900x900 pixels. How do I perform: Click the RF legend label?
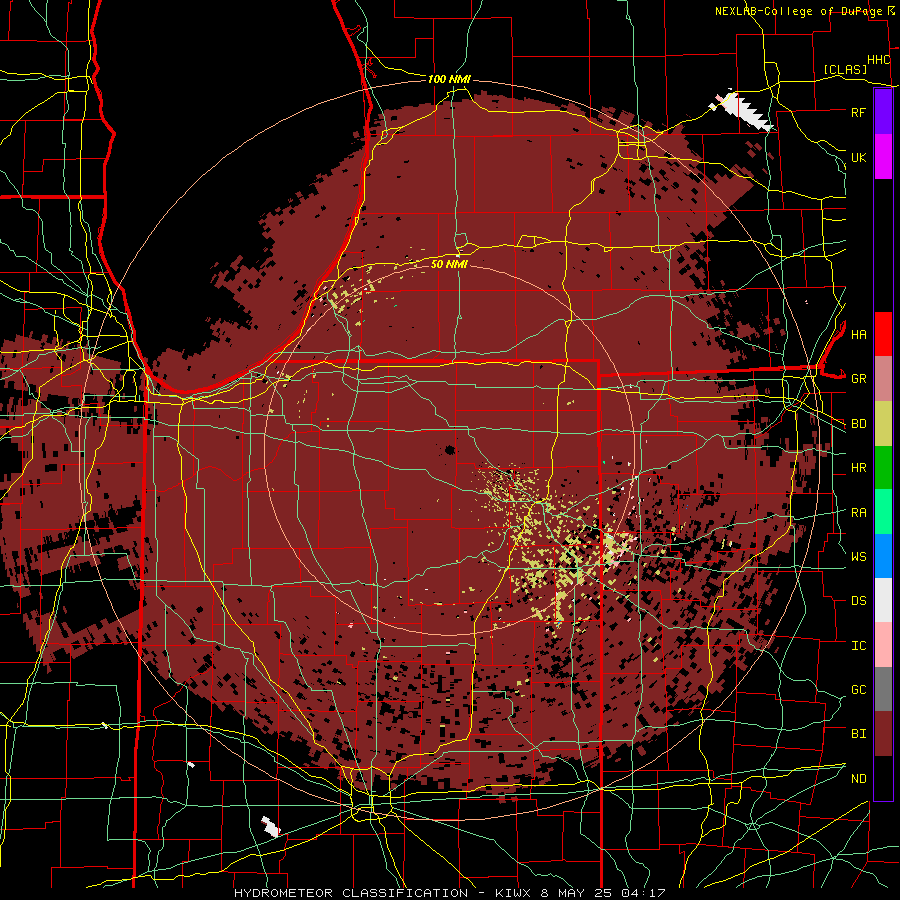(x=858, y=112)
